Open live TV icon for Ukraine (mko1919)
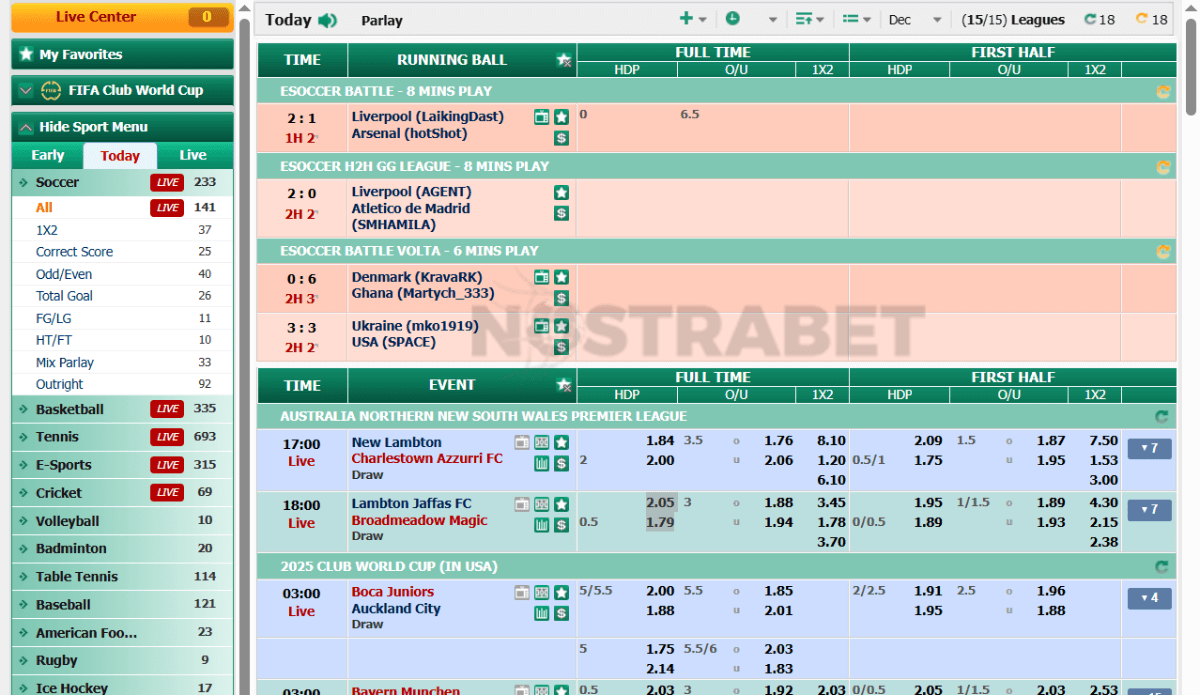 click(x=542, y=326)
